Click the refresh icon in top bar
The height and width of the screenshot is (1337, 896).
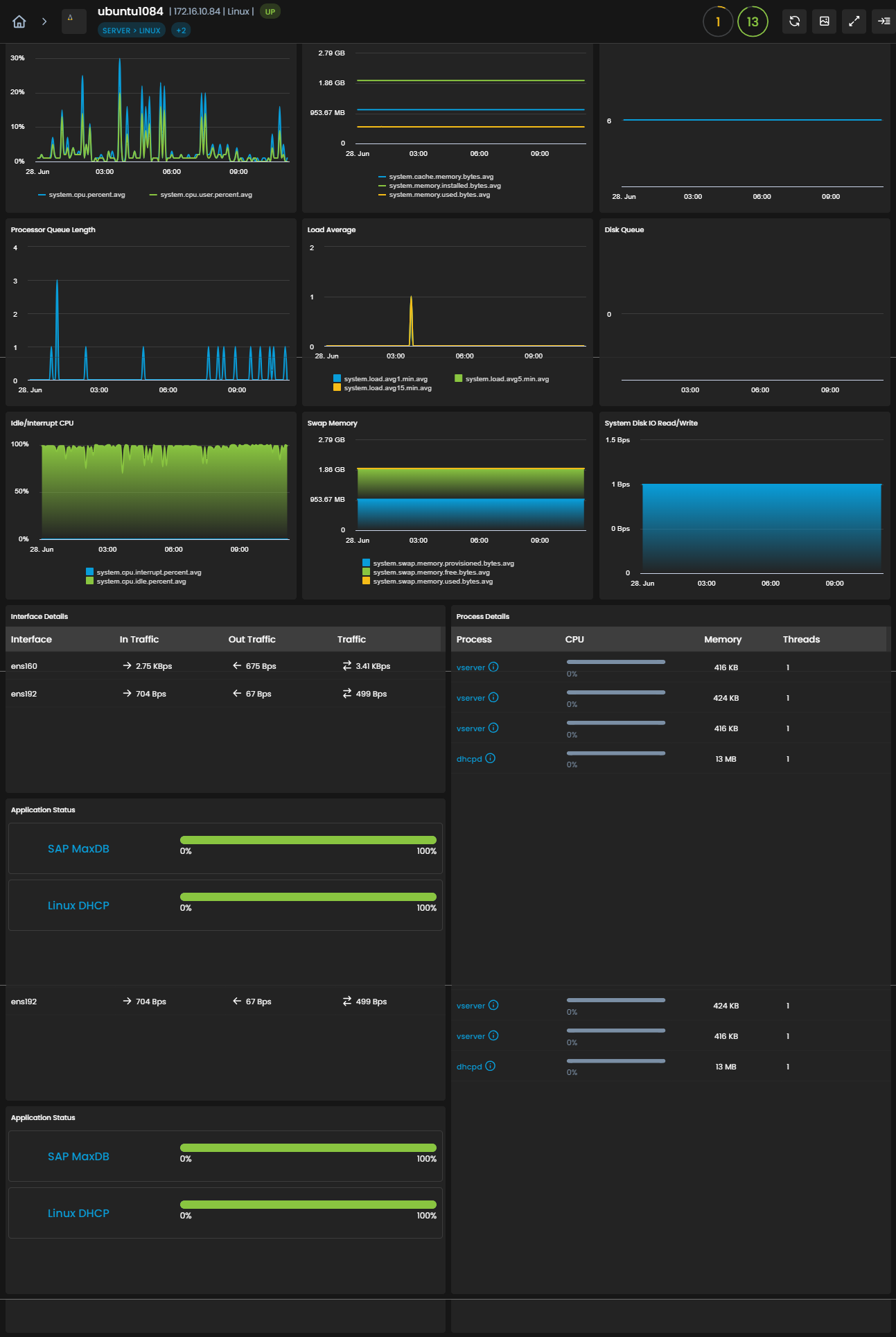(794, 21)
